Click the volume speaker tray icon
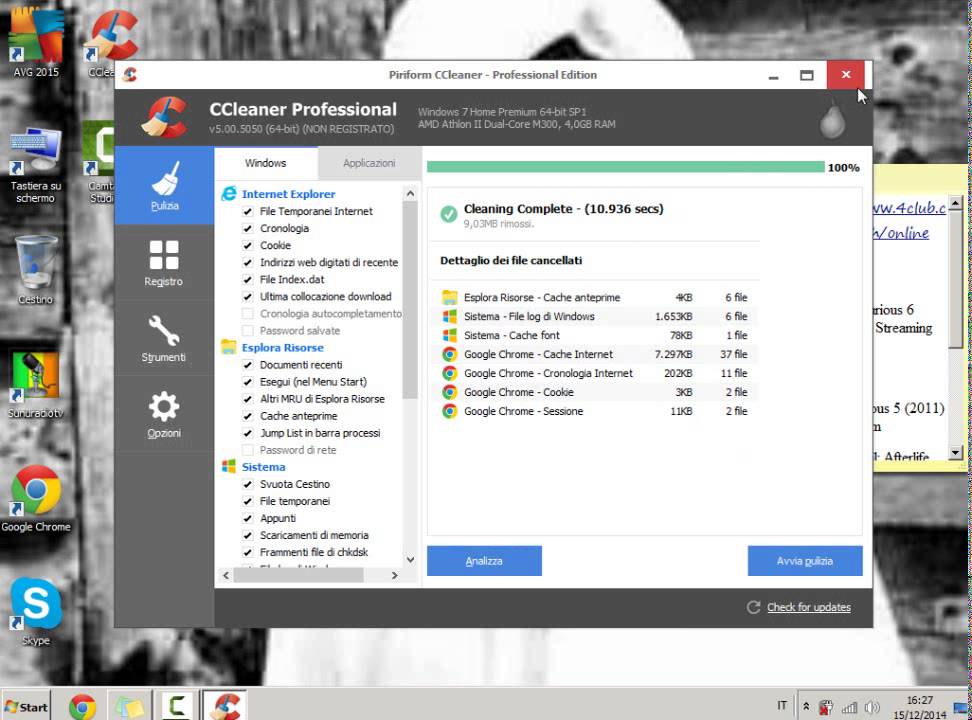Image resolution: width=972 pixels, height=720 pixels. [x=872, y=707]
